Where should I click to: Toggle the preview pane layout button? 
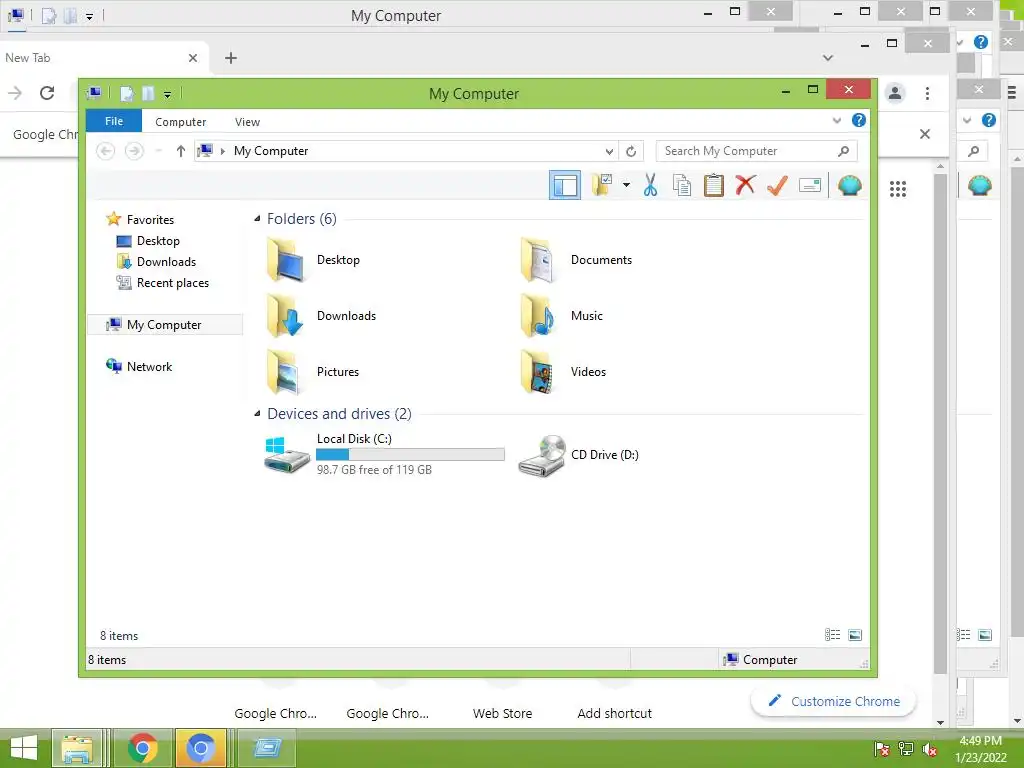[565, 185]
